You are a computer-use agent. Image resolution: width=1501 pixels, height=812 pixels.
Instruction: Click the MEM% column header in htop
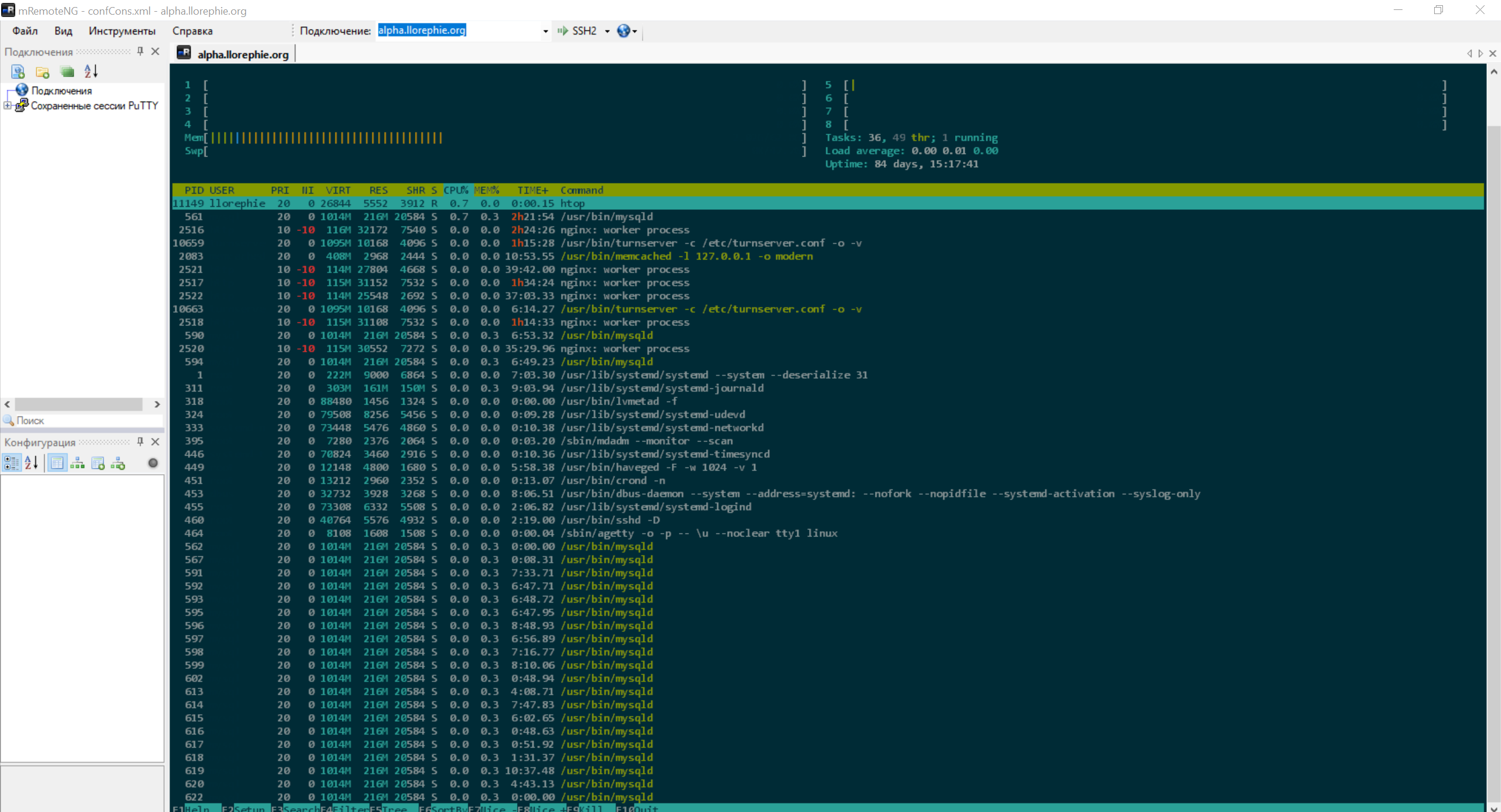[x=487, y=190]
